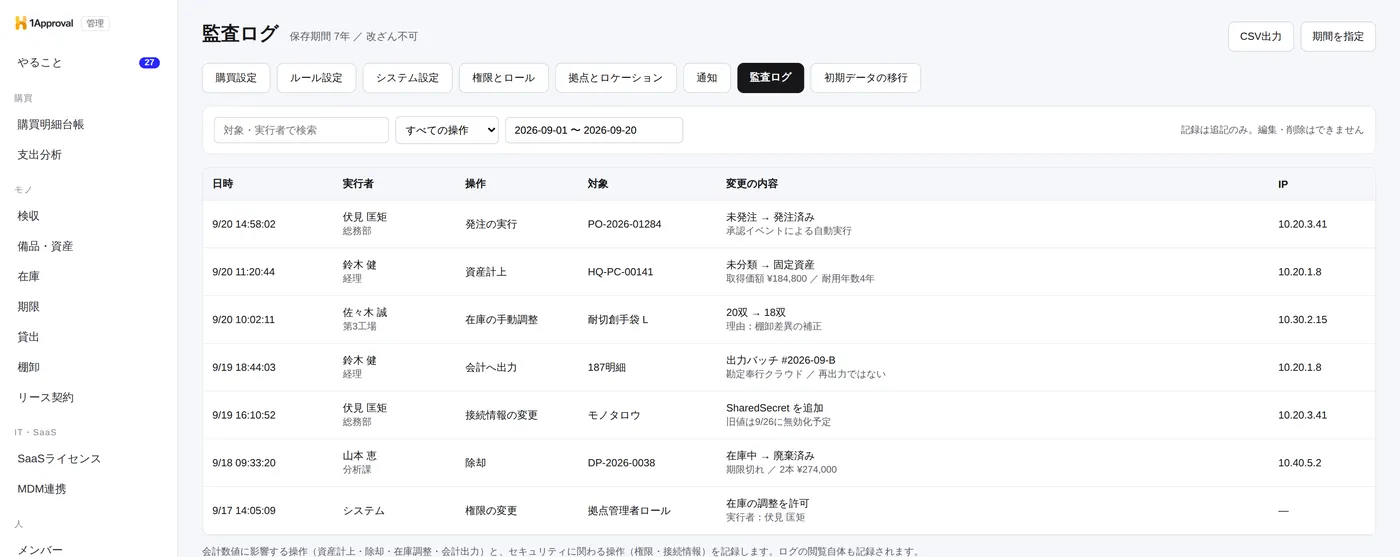
Task: Open the 権限とロール tab
Action: click(x=504, y=78)
